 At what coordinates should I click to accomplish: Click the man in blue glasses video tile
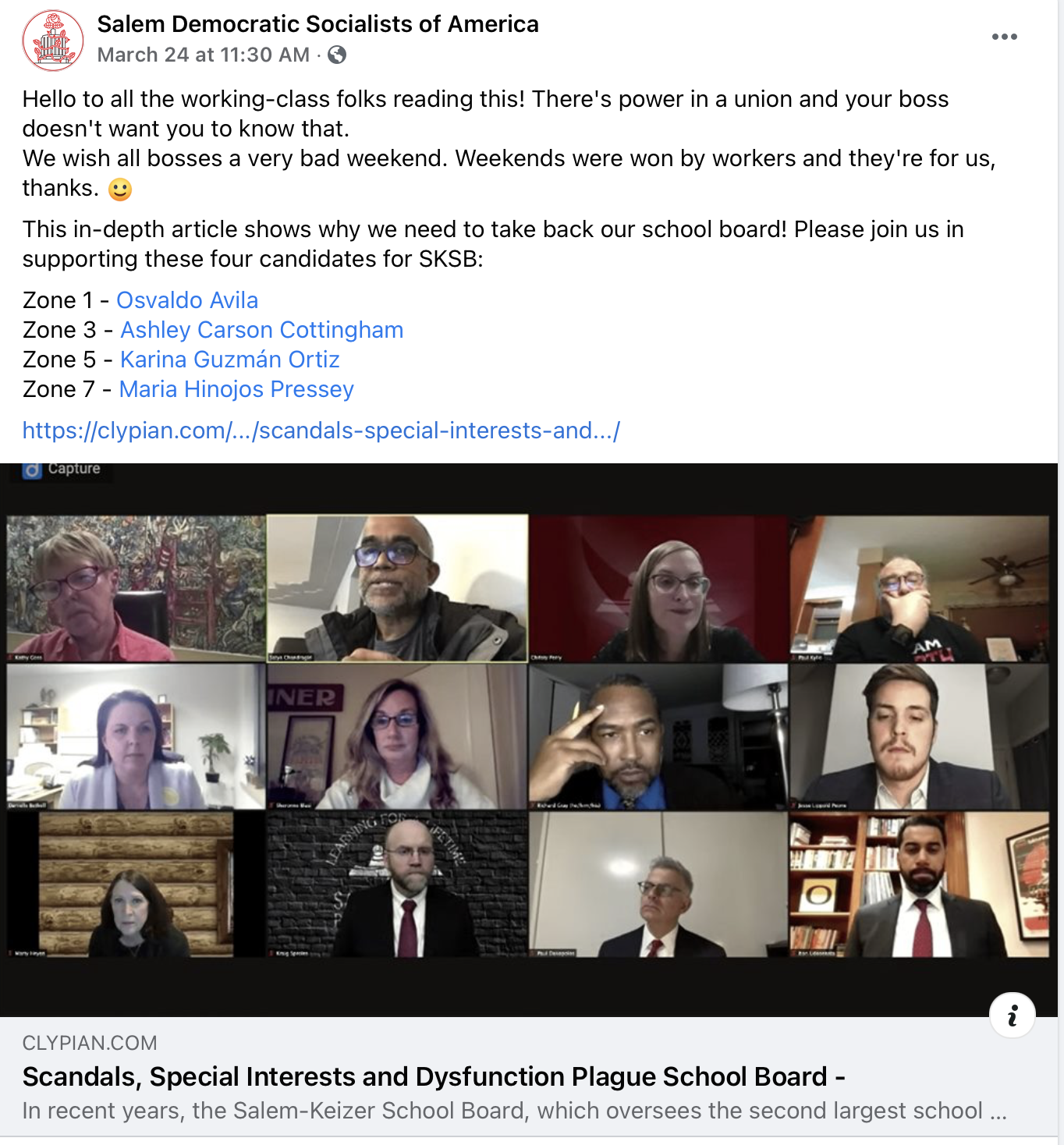[x=397, y=588]
